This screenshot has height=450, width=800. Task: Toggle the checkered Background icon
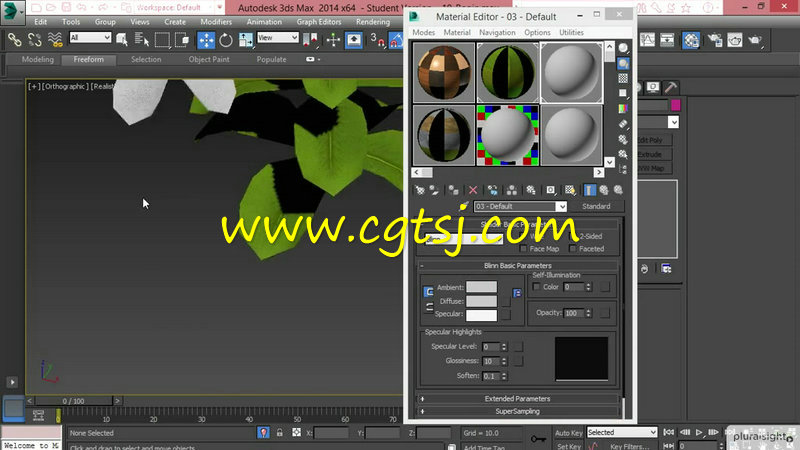pyautogui.click(x=623, y=78)
